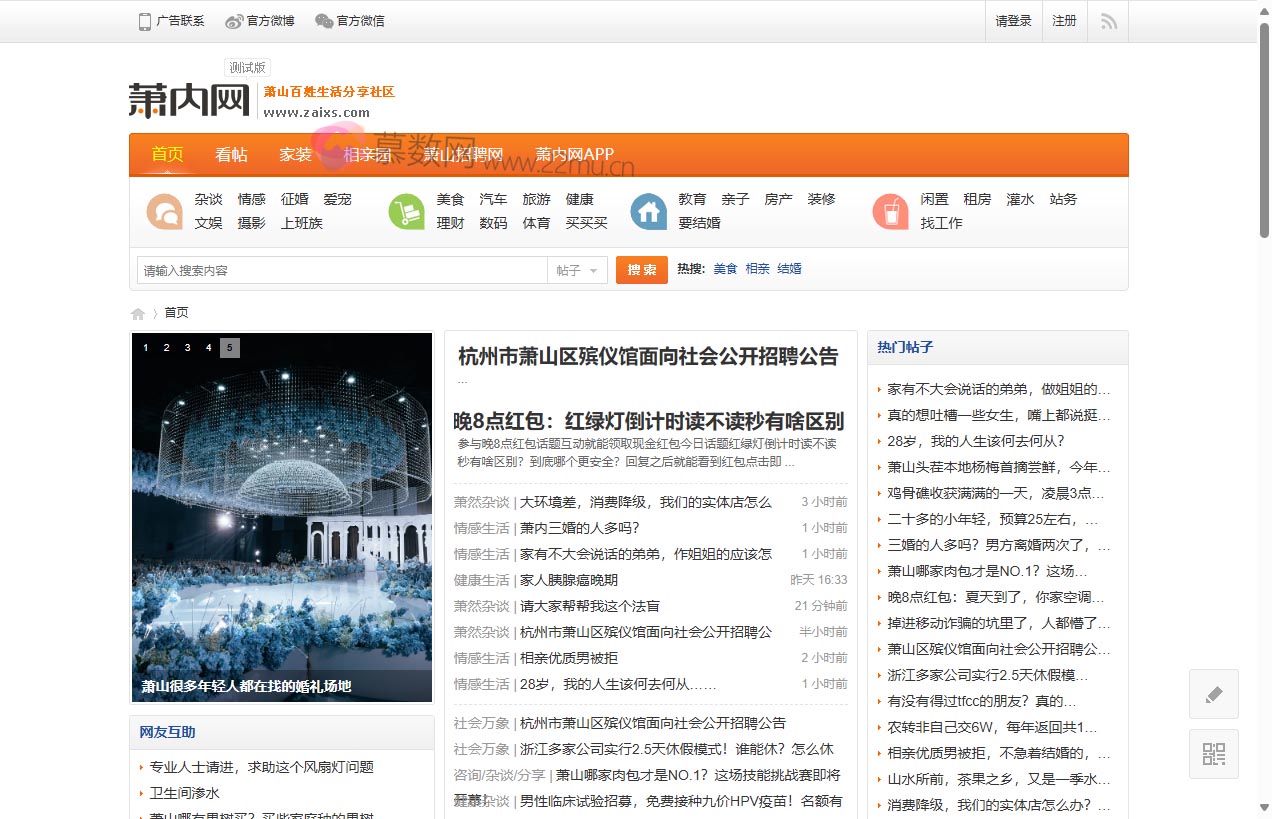Image resolution: width=1272 pixels, height=819 pixels.
Task: Show the QR code via the floating icon
Action: (x=1213, y=754)
